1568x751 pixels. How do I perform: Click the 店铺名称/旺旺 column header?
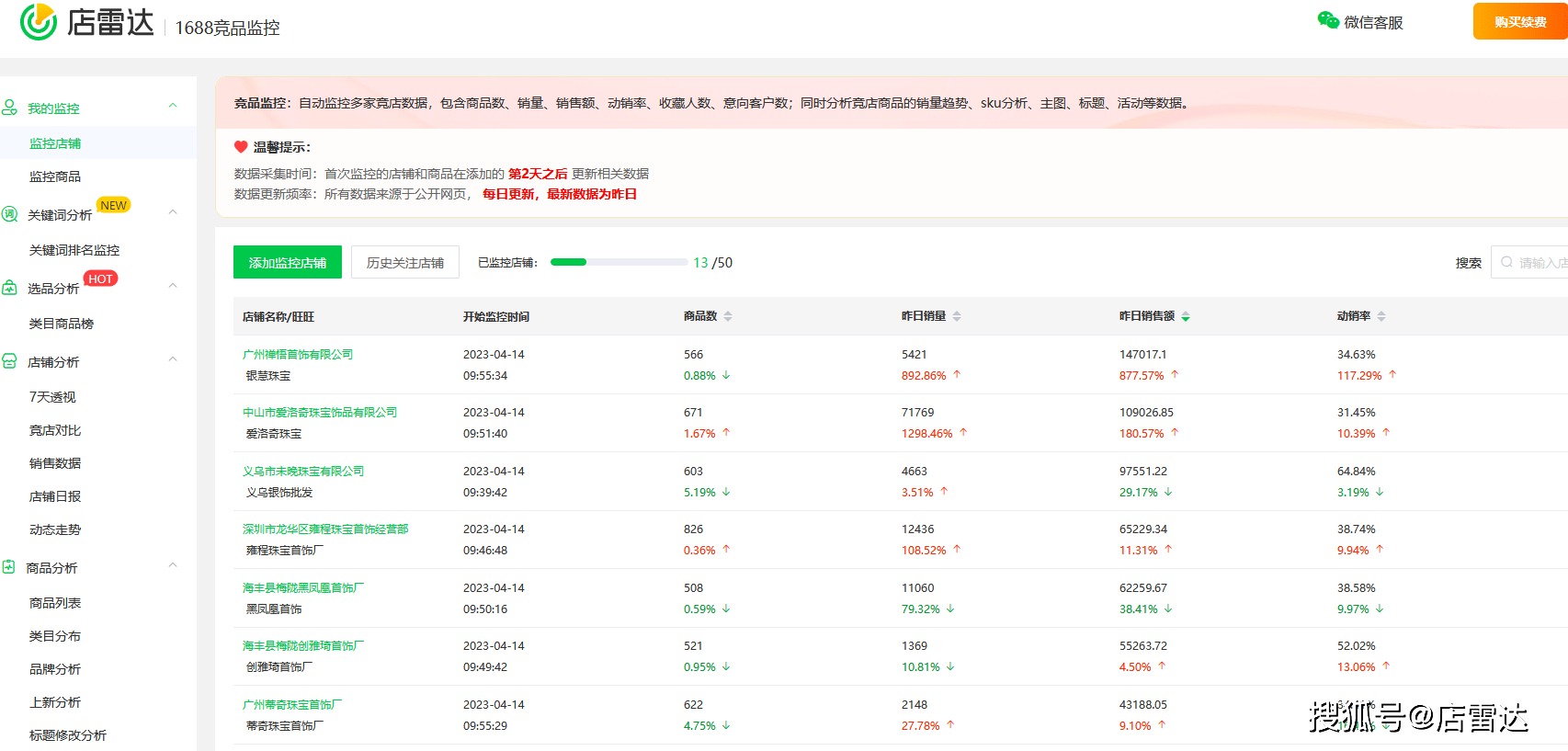point(278,316)
